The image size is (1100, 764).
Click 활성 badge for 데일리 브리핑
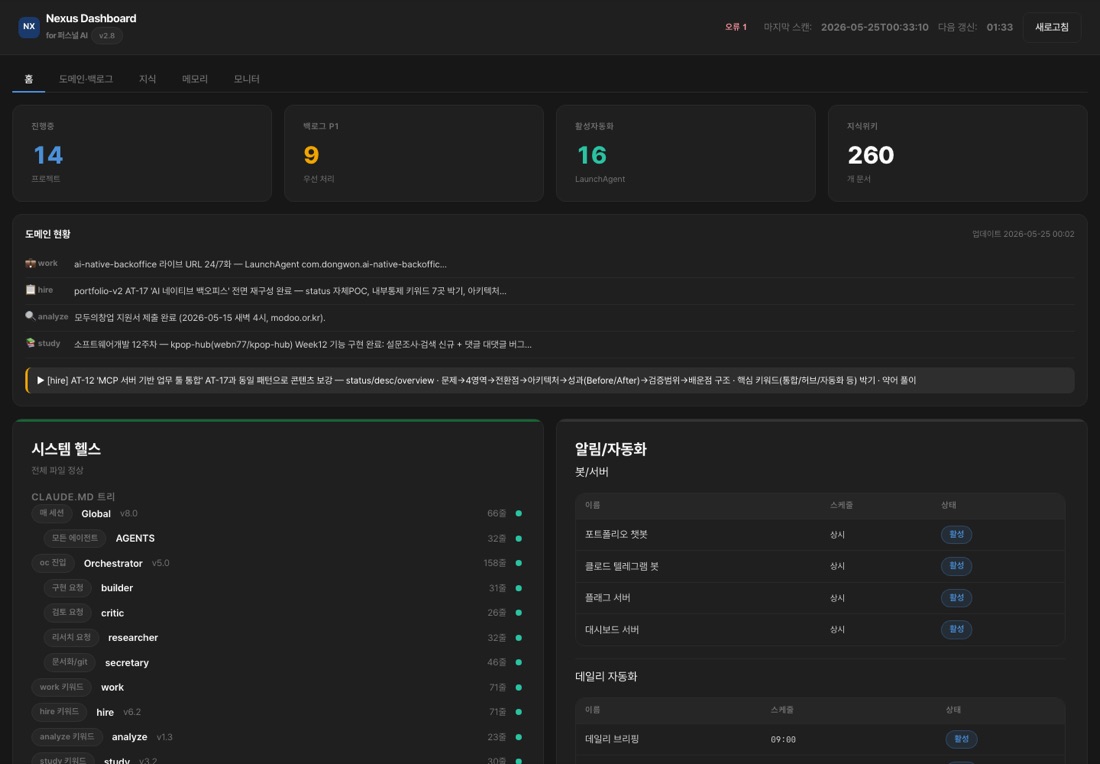click(x=961, y=739)
